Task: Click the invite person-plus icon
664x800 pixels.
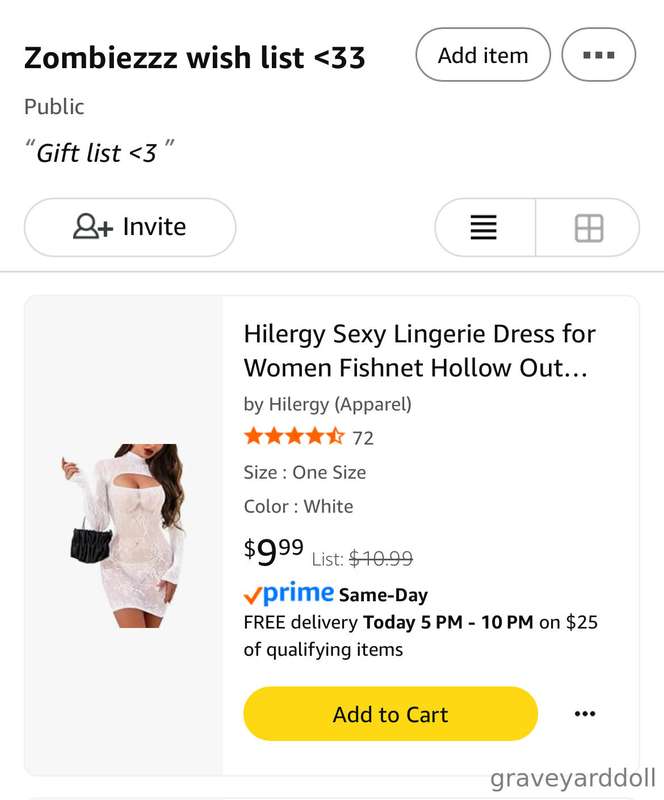Action: point(92,227)
